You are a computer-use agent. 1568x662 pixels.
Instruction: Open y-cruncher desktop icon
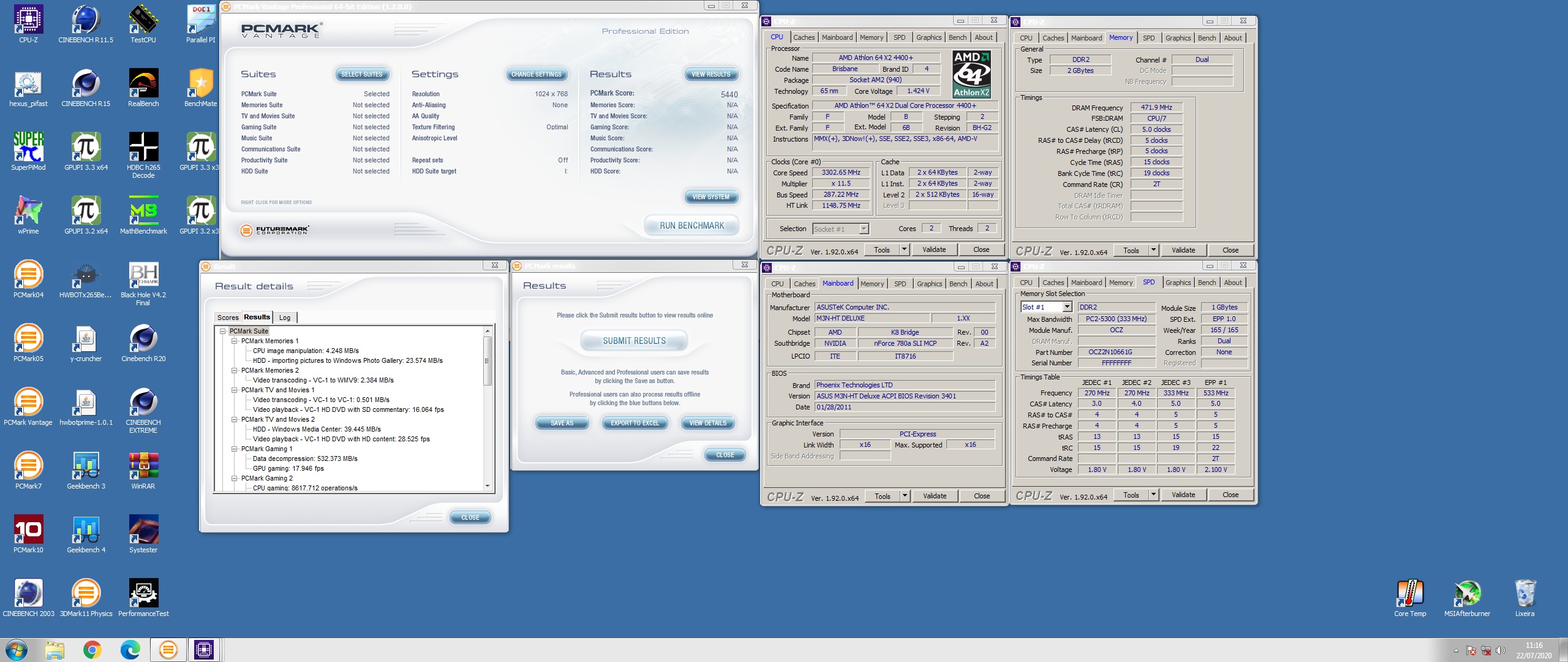[86, 343]
